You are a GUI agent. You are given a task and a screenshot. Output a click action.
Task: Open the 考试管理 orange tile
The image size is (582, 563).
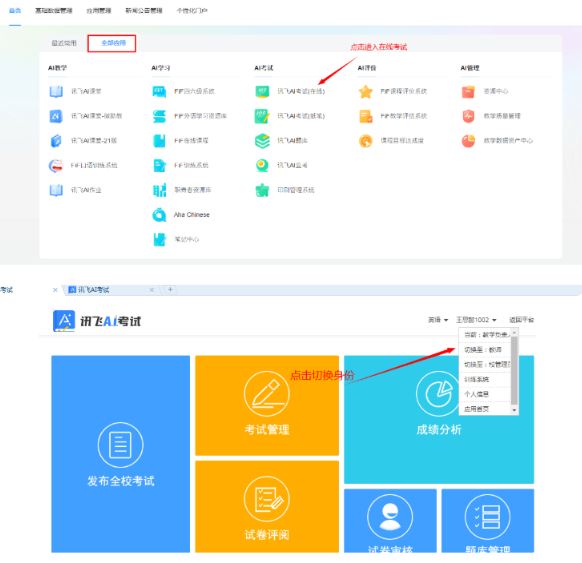[267, 405]
